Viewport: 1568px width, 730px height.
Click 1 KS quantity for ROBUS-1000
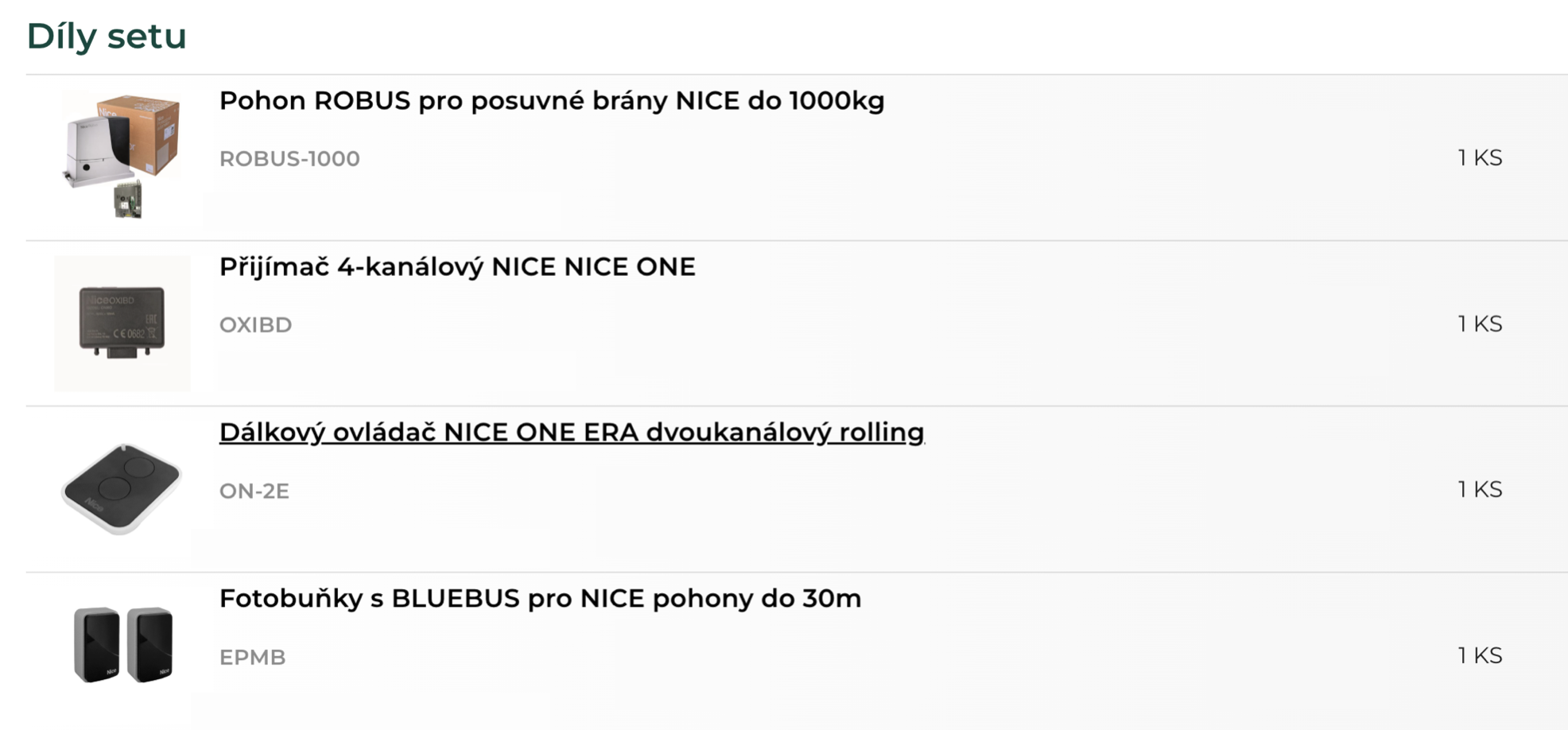(x=1480, y=157)
